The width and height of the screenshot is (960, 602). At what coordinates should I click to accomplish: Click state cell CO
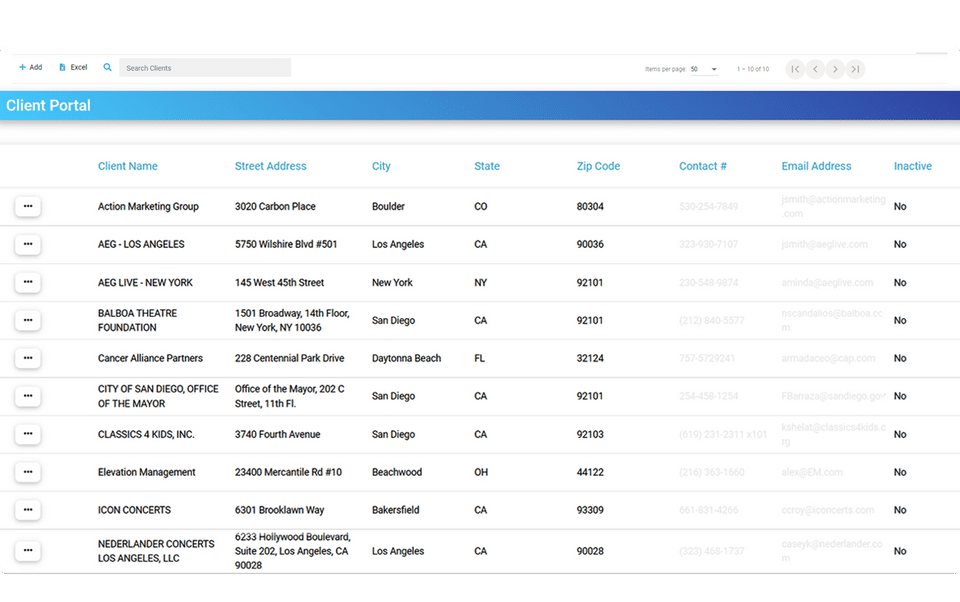tap(481, 206)
